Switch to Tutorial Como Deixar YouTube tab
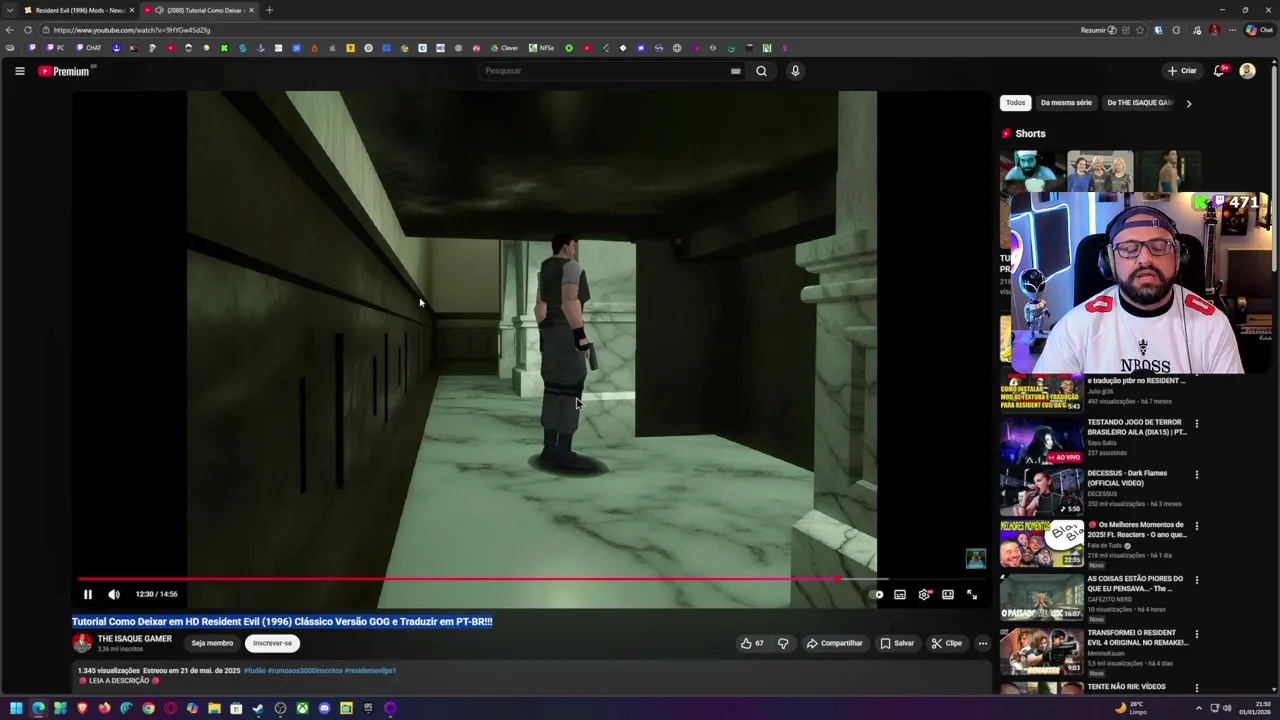 pyautogui.click(x=198, y=10)
